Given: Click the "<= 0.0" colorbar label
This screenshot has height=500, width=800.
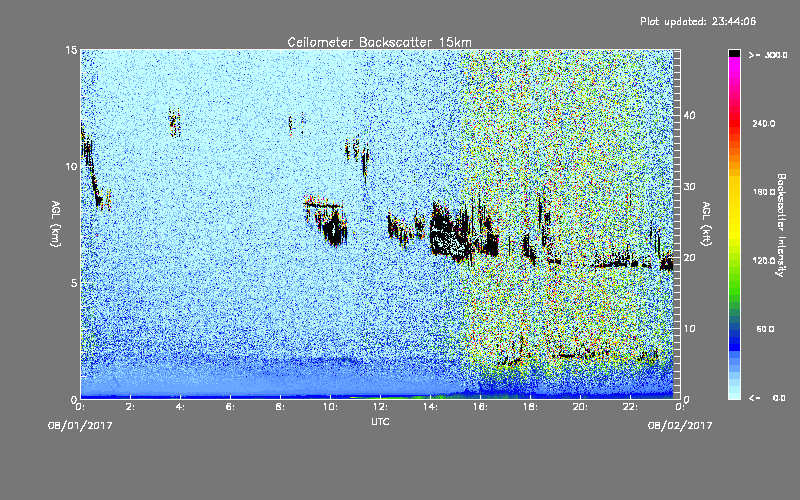Looking at the screenshot, I should [767, 398].
